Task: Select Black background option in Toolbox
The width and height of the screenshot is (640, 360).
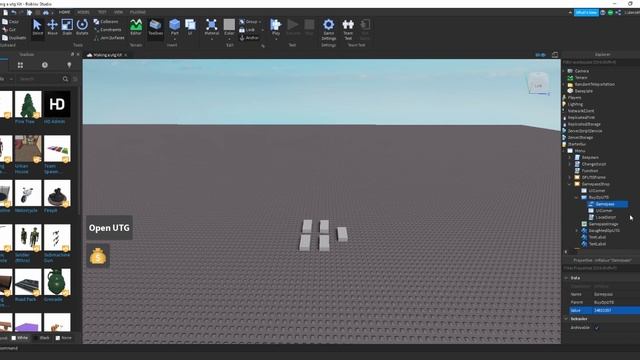Action: pyautogui.click(x=42, y=338)
